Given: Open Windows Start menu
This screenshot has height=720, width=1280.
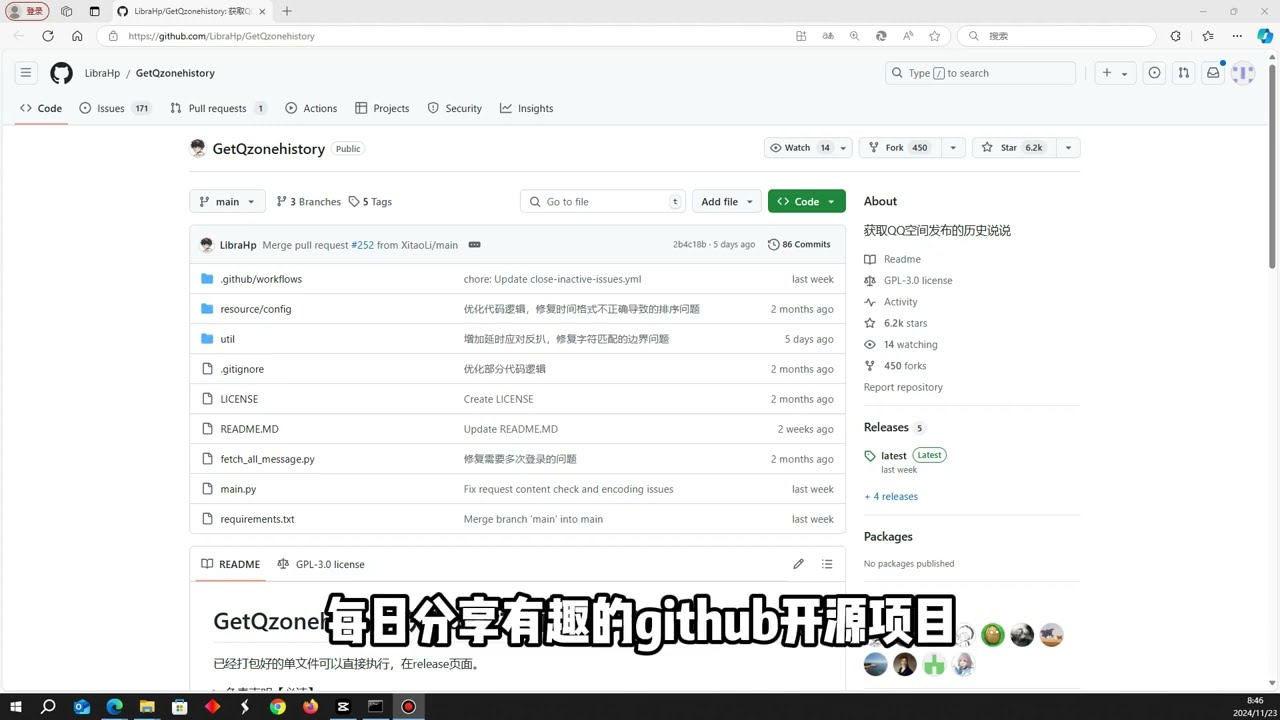Looking at the screenshot, I should click(16, 707).
